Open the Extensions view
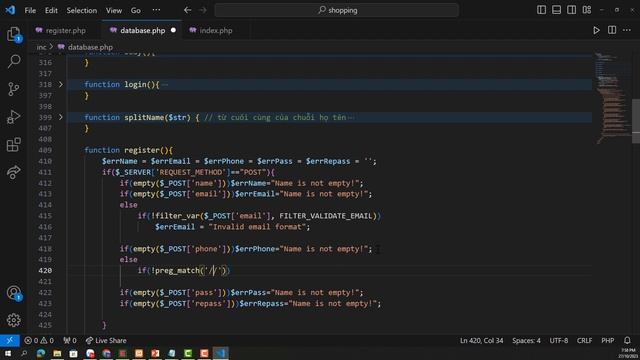 tap(13, 144)
